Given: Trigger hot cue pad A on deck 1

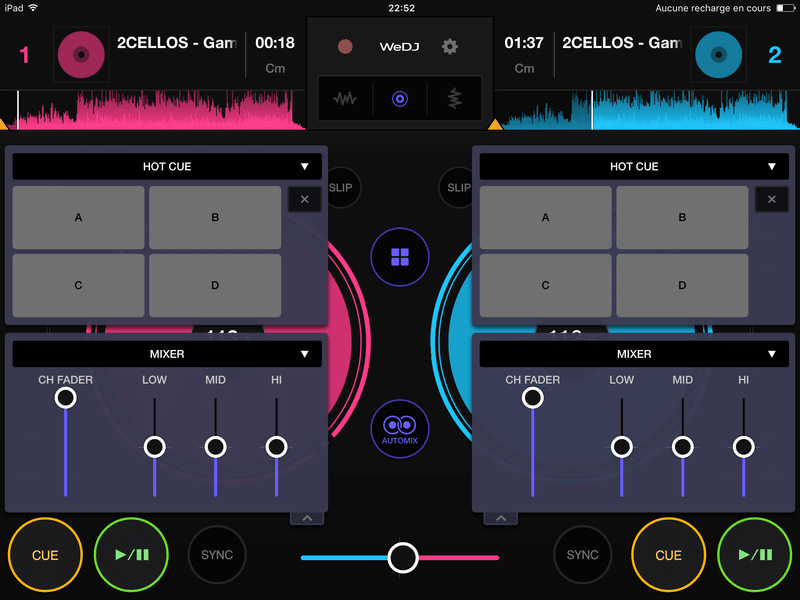Looking at the screenshot, I should click(x=79, y=217).
